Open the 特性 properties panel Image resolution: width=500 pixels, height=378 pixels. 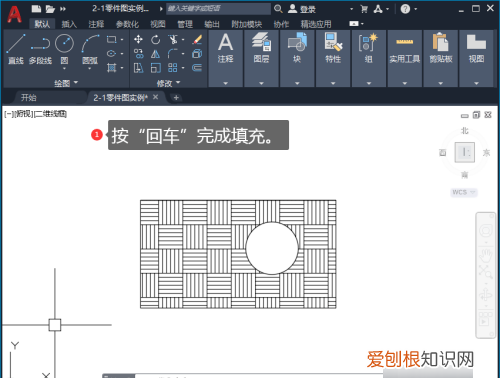(333, 59)
